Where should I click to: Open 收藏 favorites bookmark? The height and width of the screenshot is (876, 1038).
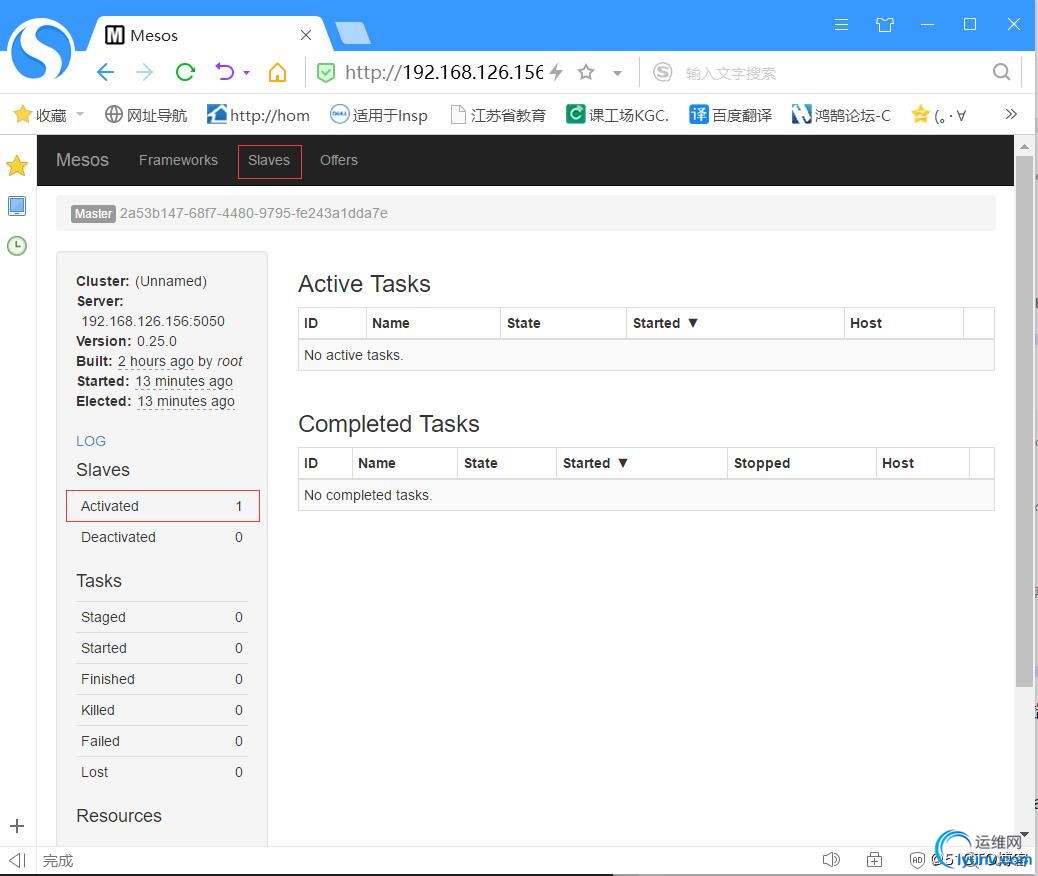coord(40,115)
